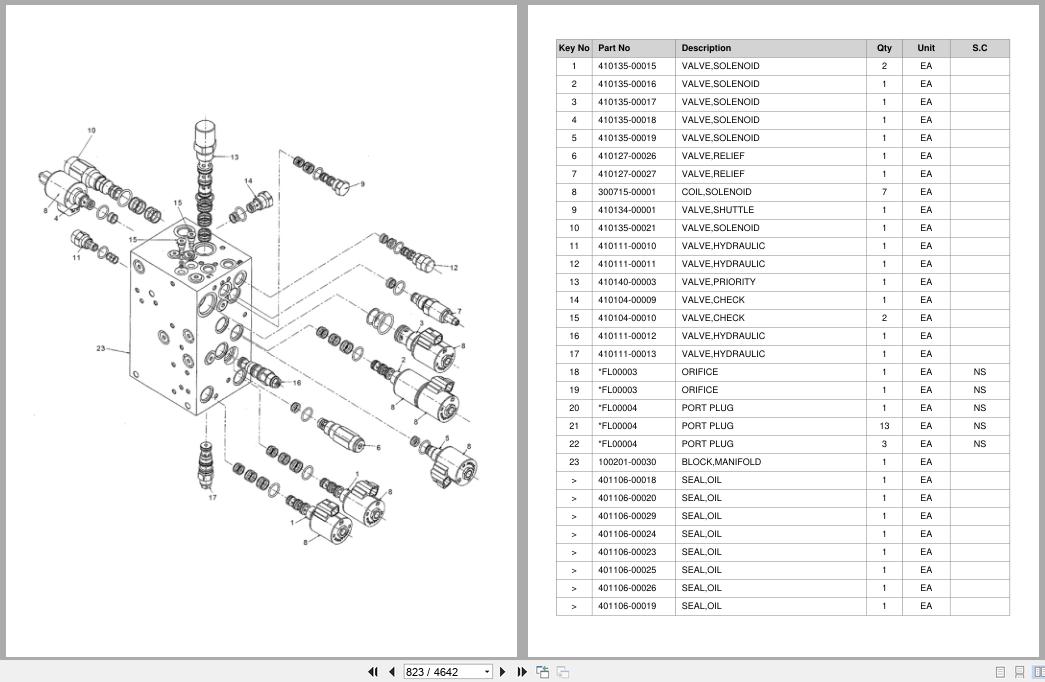
Task: Click PORT PLUG description in row 22
Action: click(707, 444)
